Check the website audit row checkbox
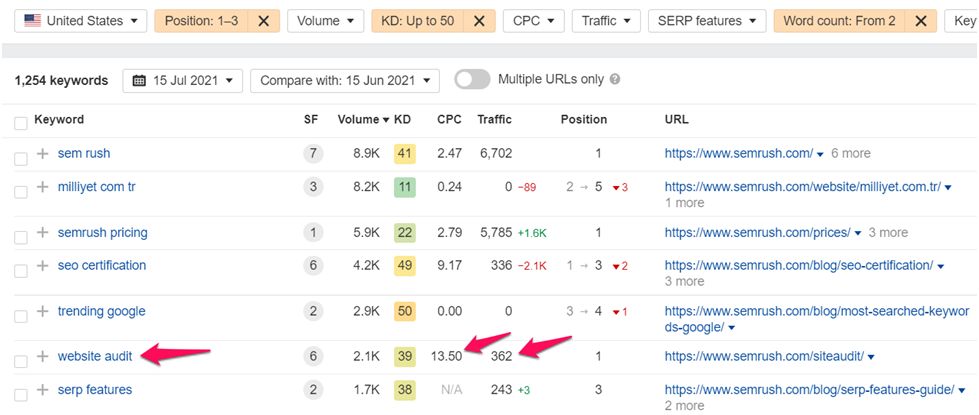979x415 pixels. point(21,361)
